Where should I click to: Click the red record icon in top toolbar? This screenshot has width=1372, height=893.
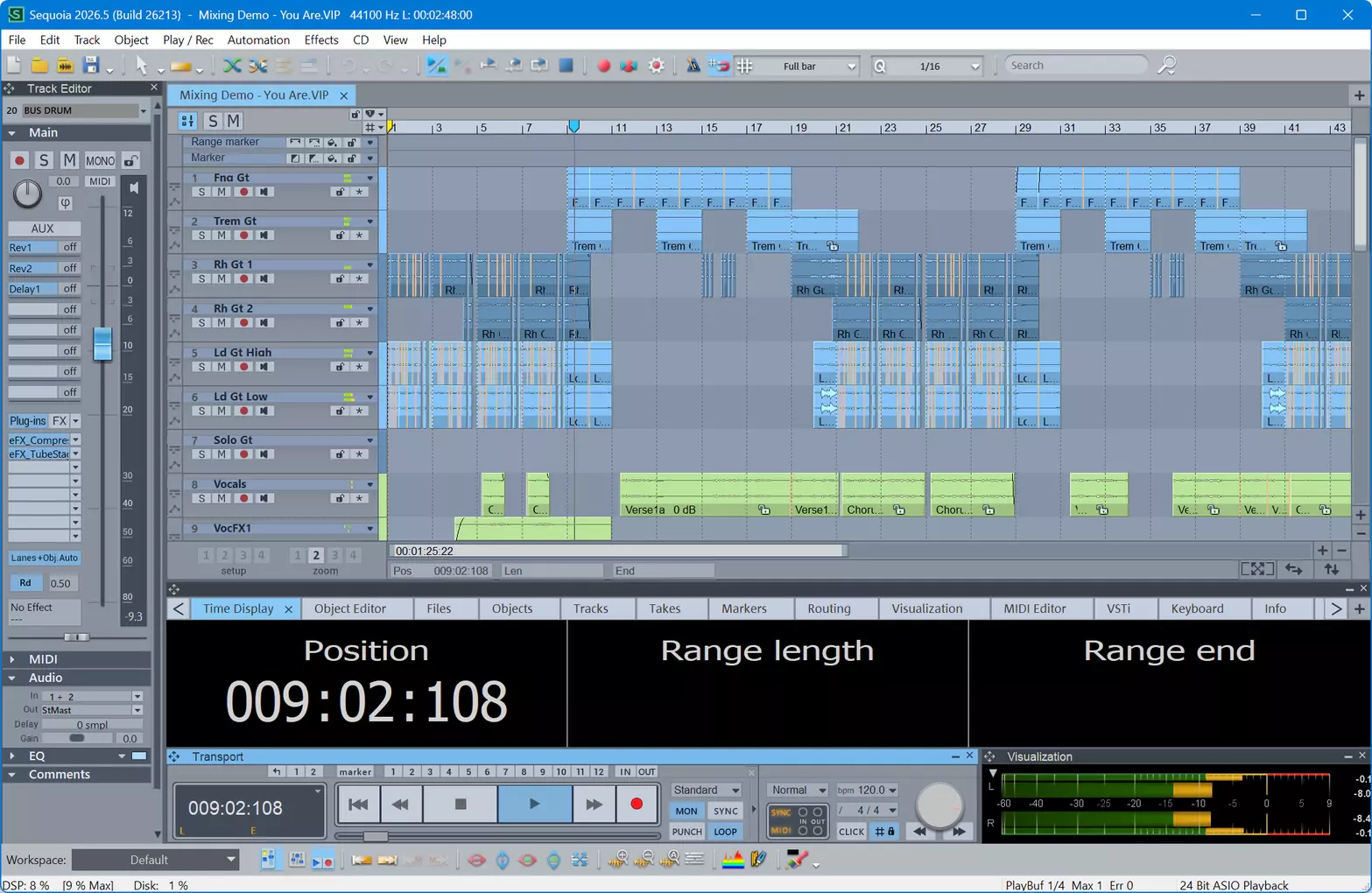603,66
